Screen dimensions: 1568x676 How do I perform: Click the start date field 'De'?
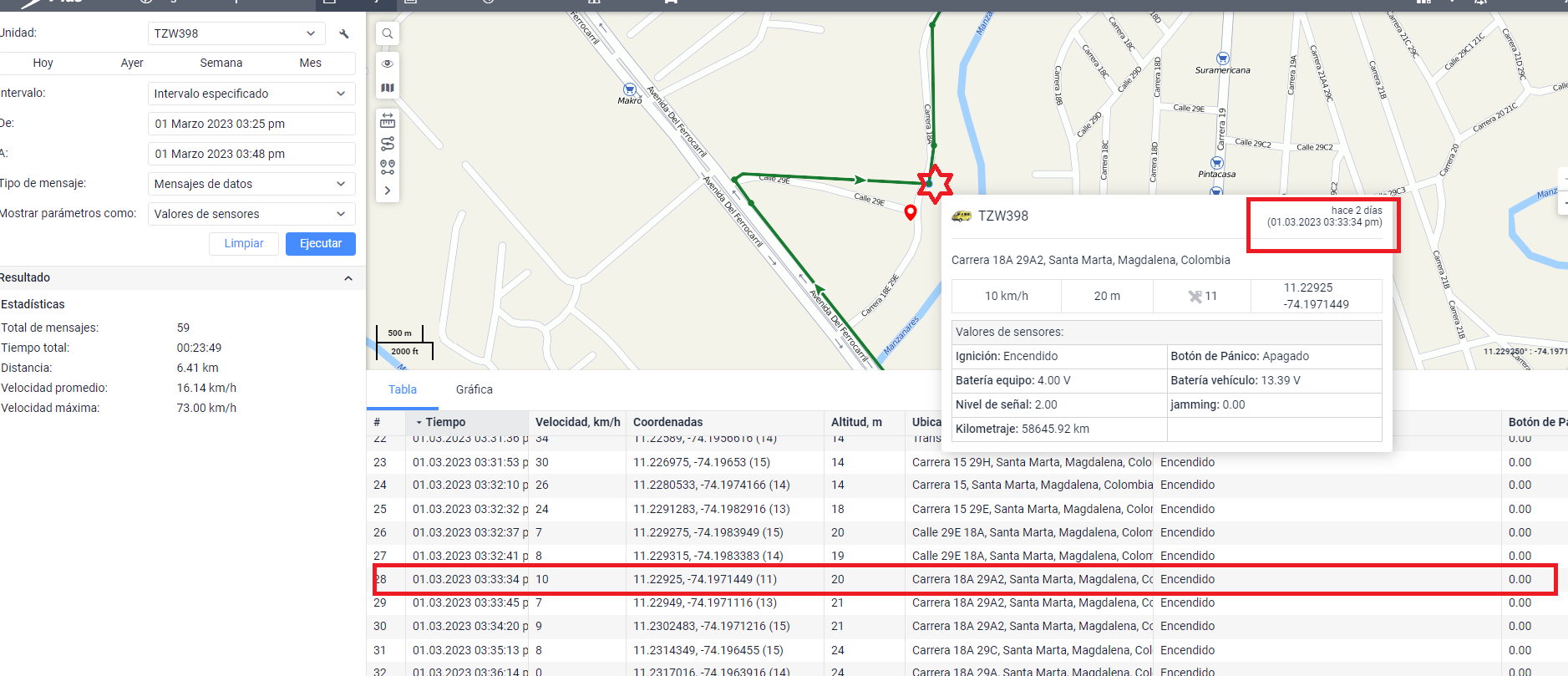click(251, 124)
